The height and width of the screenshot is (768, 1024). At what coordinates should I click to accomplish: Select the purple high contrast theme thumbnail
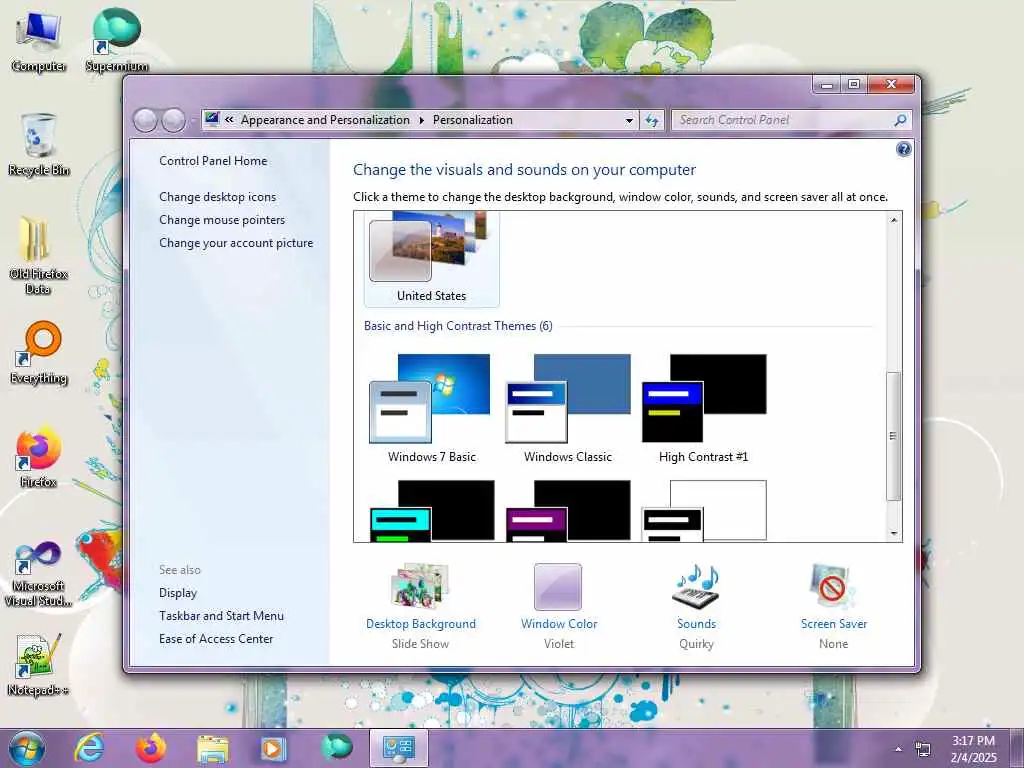pyautogui.click(x=568, y=511)
